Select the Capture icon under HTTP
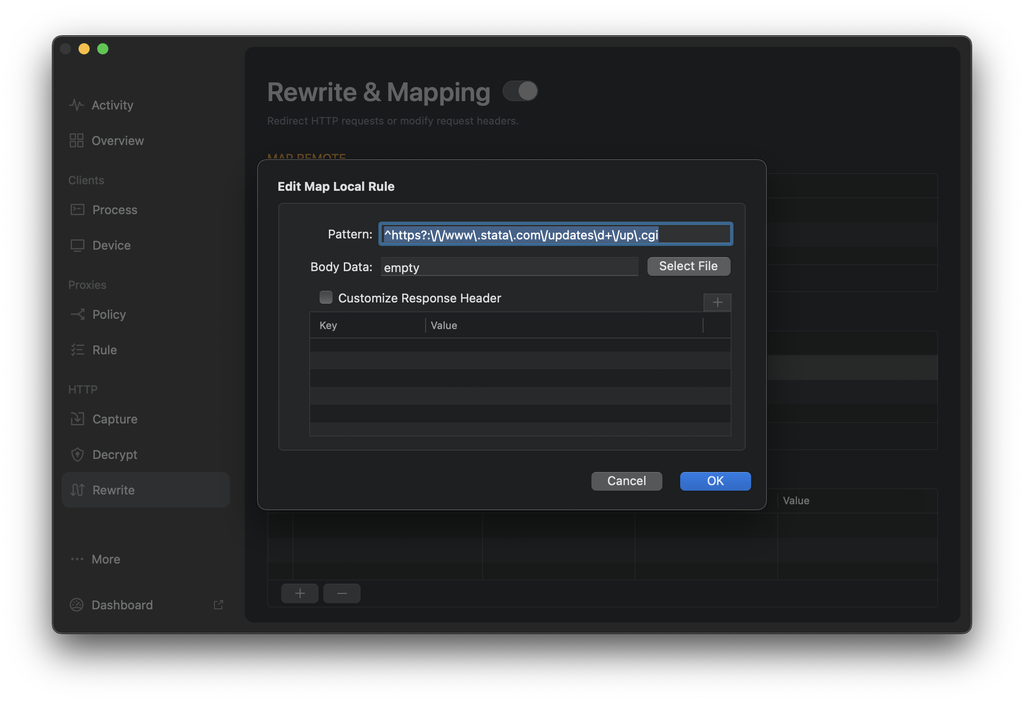 pos(75,419)
